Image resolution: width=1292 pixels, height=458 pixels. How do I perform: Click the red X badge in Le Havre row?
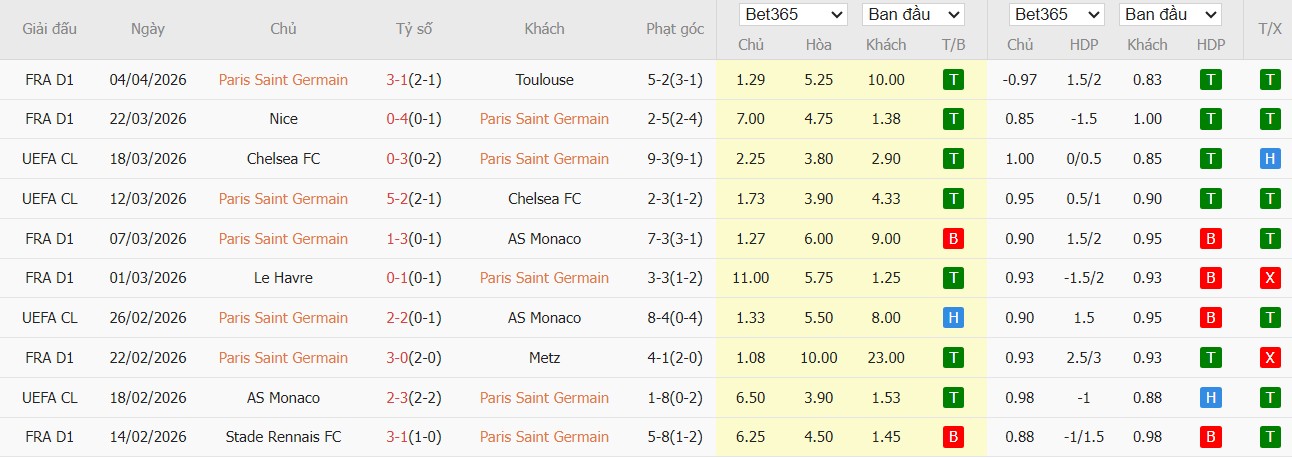coord(1270,278)
